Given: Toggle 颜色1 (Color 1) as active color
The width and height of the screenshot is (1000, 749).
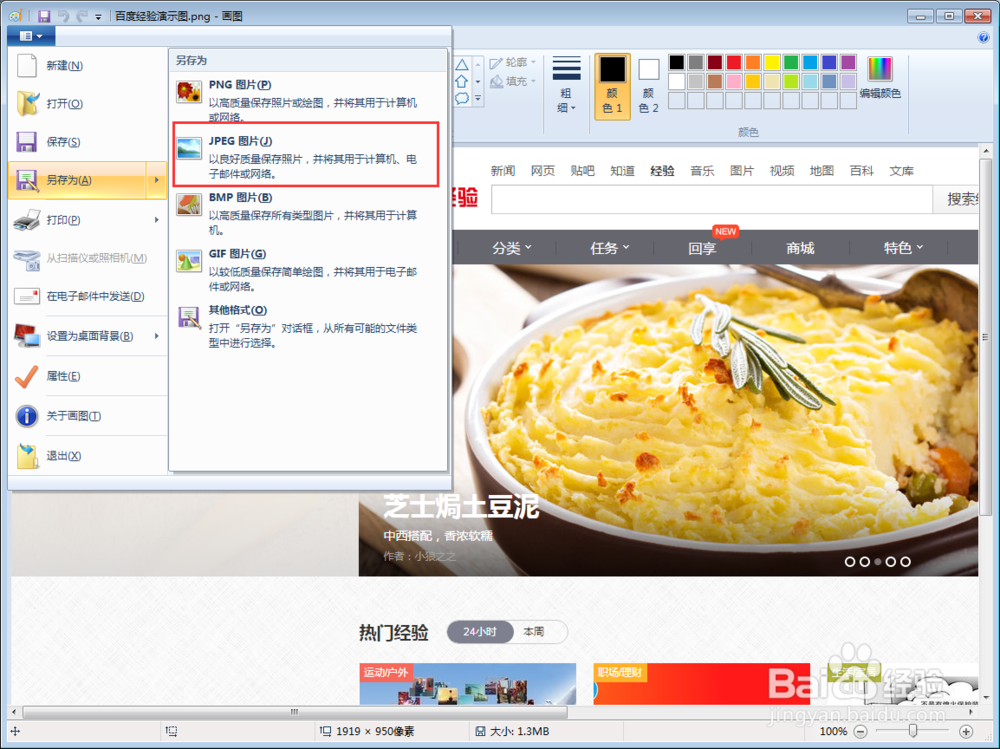Looking at the screenshot, I should tap(612, 82).
